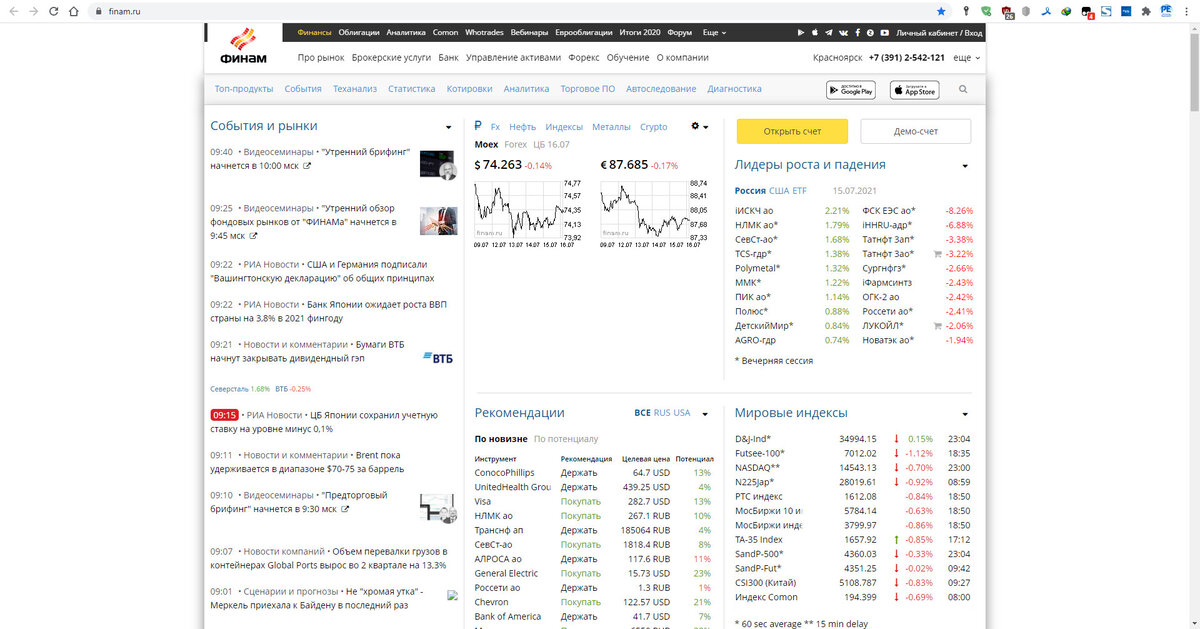Open the PE profile avatar in the toolbar
The image size is (1200, 629).
[1167, 11]
